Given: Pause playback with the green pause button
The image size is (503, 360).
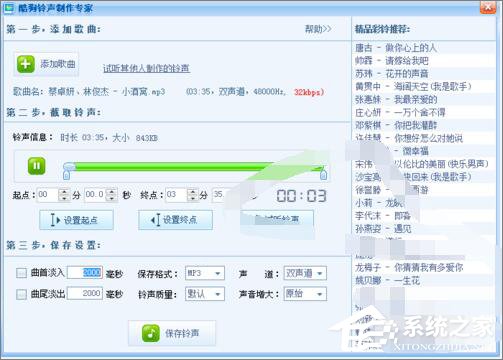Looking at the screenshot, I should pyautogui.click(x=37, y=166).
